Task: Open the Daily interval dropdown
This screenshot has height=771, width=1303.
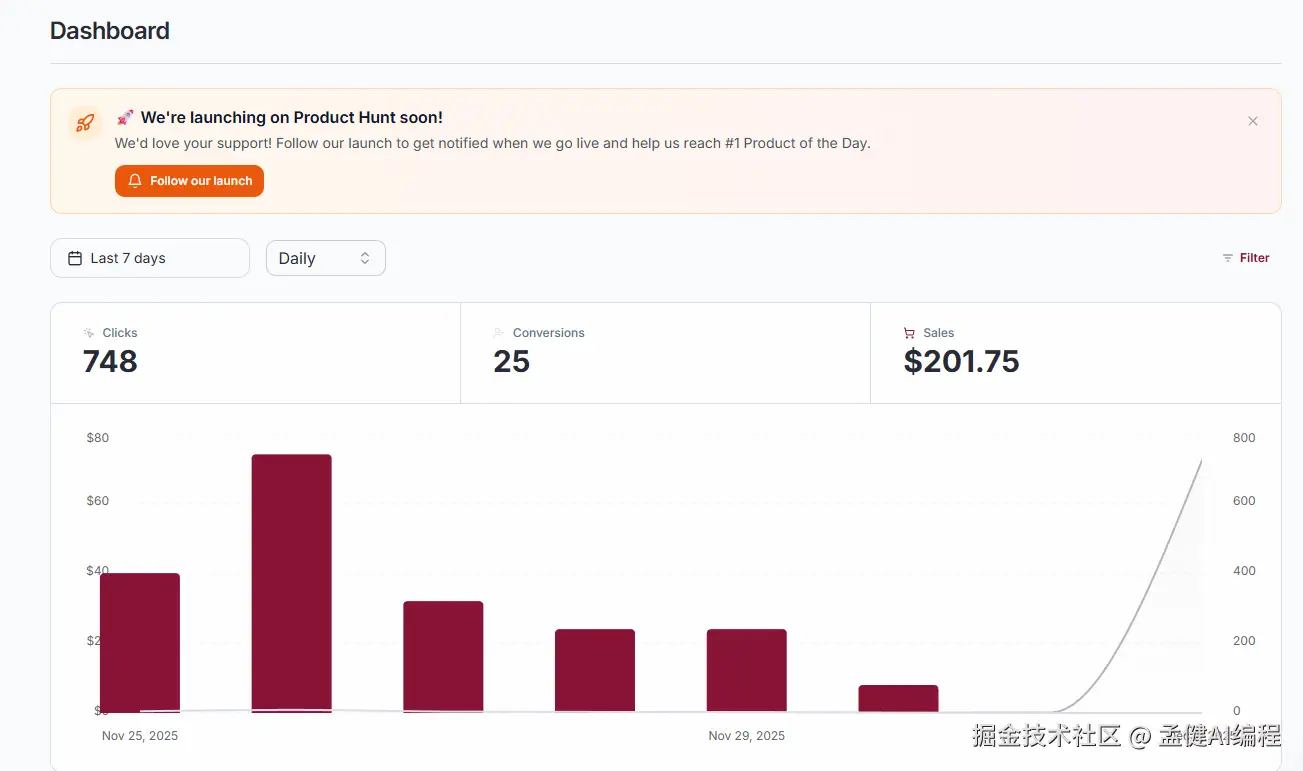Action: [x=325, y=258]
